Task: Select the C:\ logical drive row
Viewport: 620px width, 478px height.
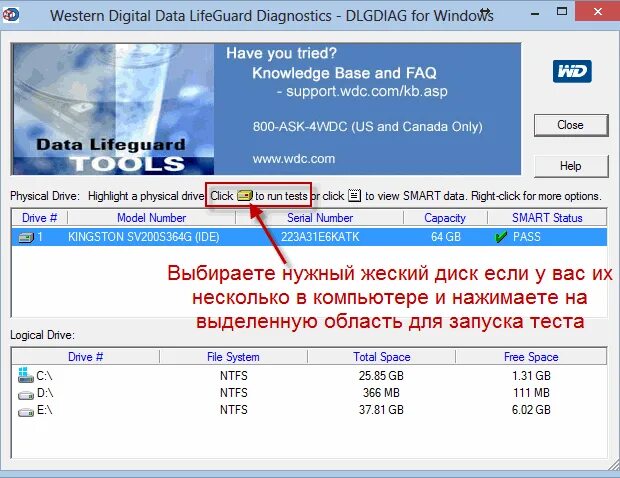Action: click(309, 376)
